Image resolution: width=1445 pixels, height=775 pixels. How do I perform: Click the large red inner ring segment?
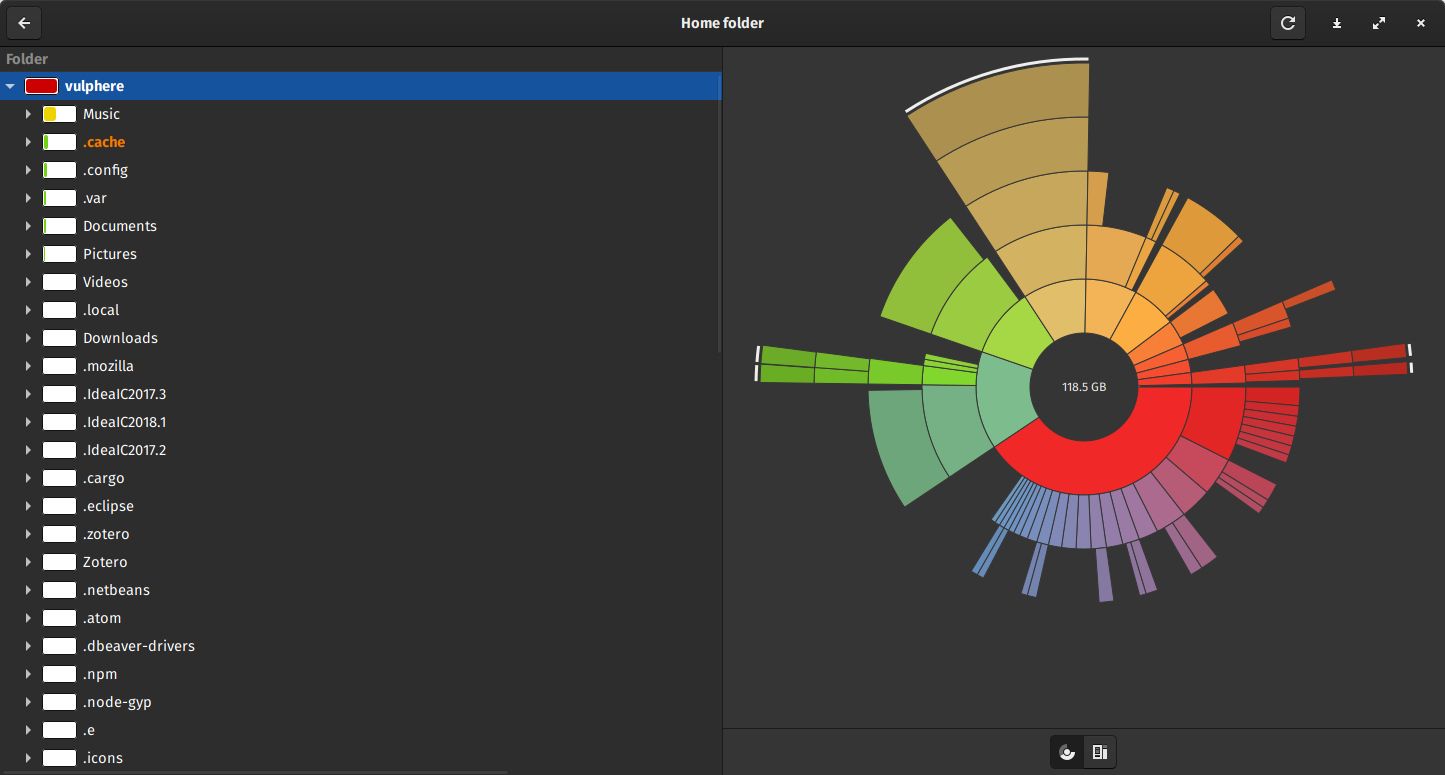pos(1085,465)
